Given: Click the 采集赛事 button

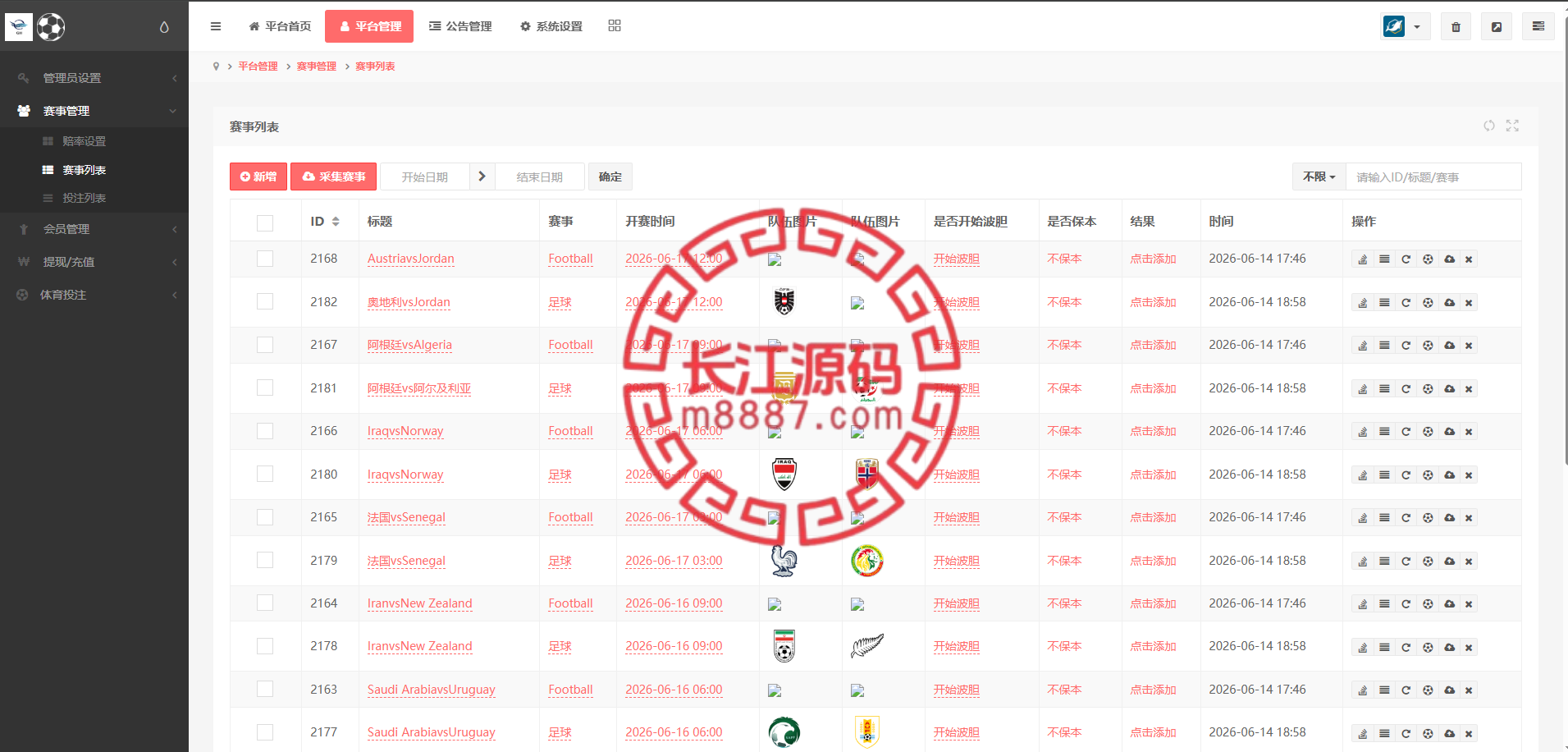Looking at the screenshot, I should click(x=334, y=177).
